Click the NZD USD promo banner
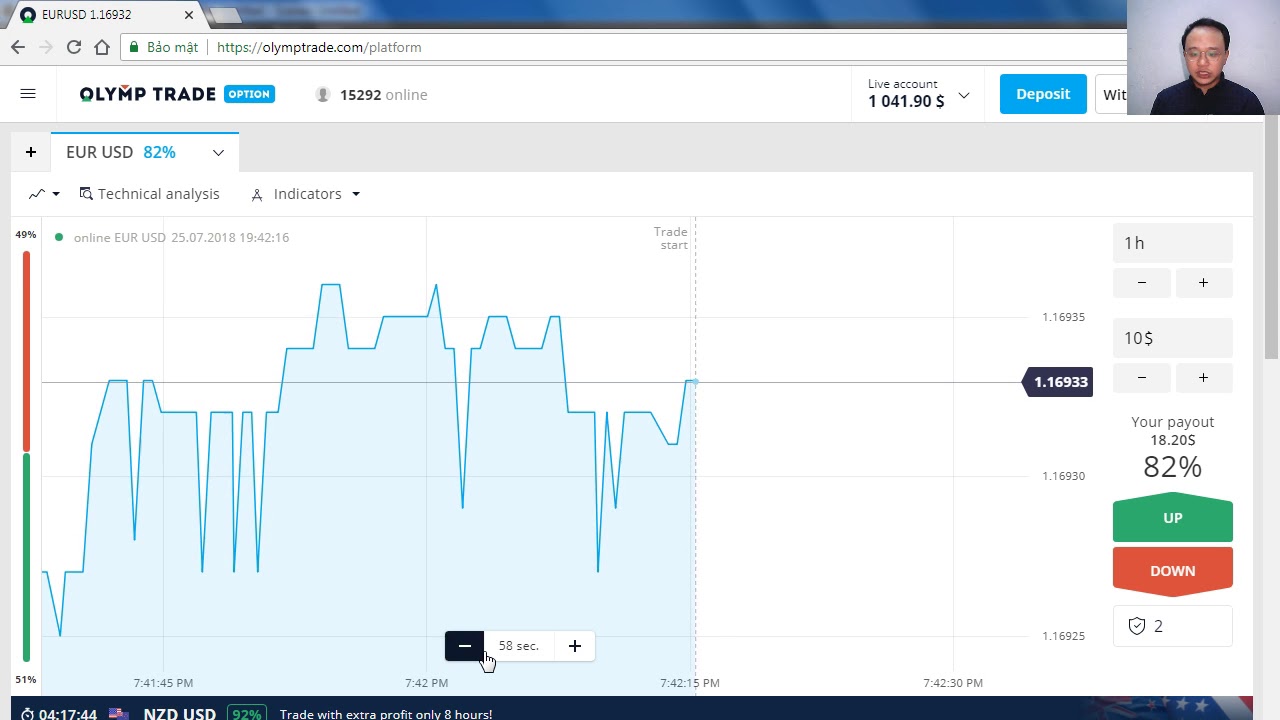This screenshot has height=720, width=1280. click(631, 709)
